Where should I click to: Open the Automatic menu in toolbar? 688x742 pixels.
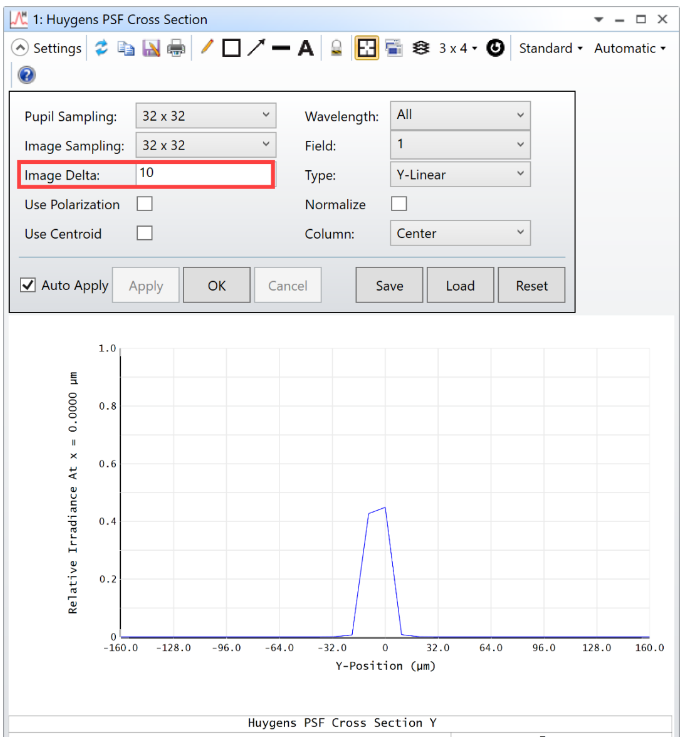point(629,48)
